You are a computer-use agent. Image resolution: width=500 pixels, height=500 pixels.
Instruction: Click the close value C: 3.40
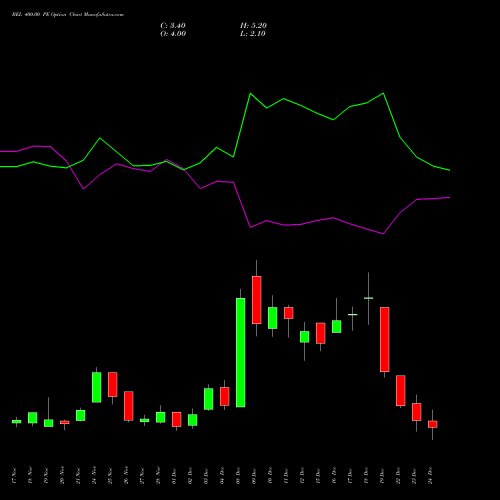tap(173, 26)
